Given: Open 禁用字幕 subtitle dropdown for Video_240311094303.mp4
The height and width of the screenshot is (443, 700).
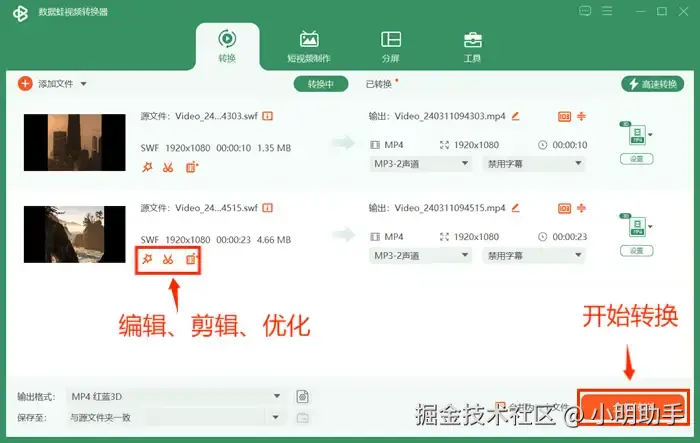Looking at the screenshot, I should point(534,164).
